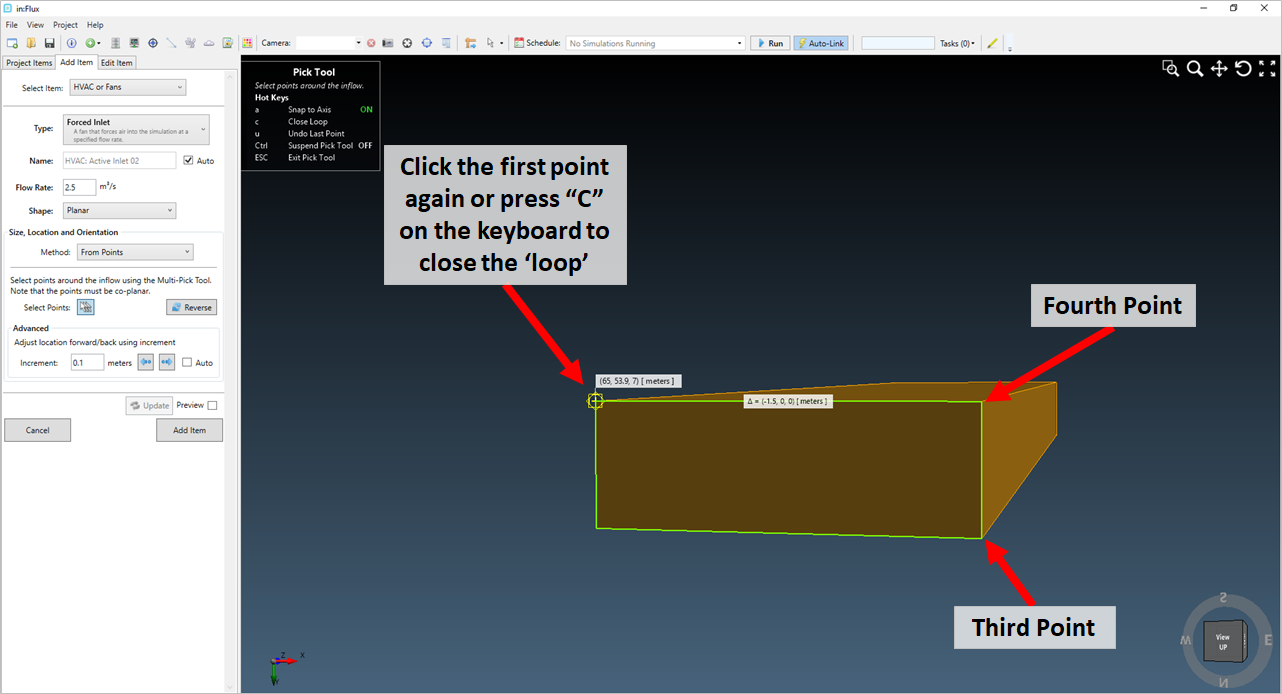Click the Save project toolbar icon
The width and height of the screenshot is (1282, 694).
tap(49, 43)
